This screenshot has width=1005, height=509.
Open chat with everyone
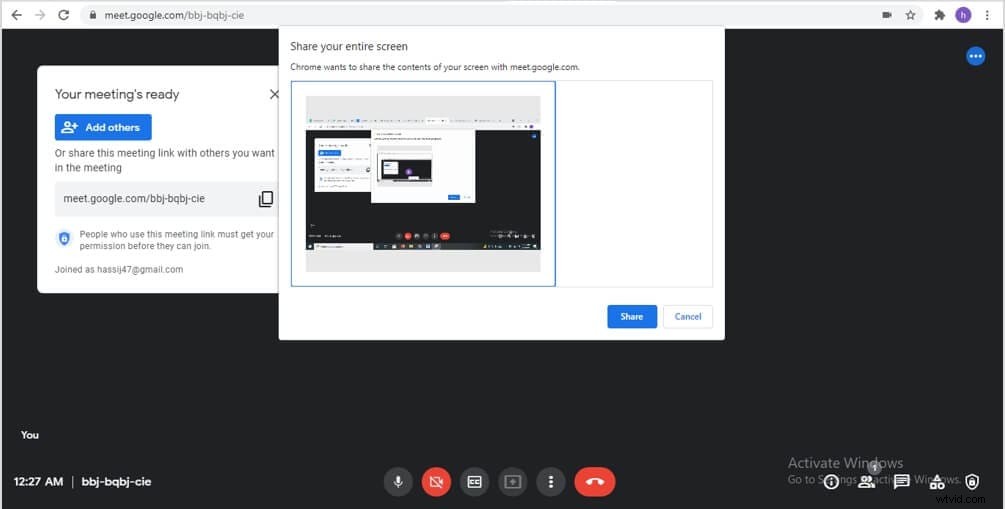point(902,482)
